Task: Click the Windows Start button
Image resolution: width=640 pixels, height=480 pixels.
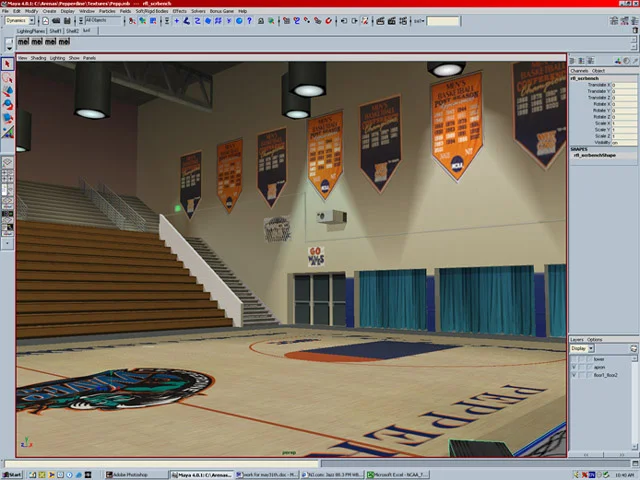Action: 12,475
